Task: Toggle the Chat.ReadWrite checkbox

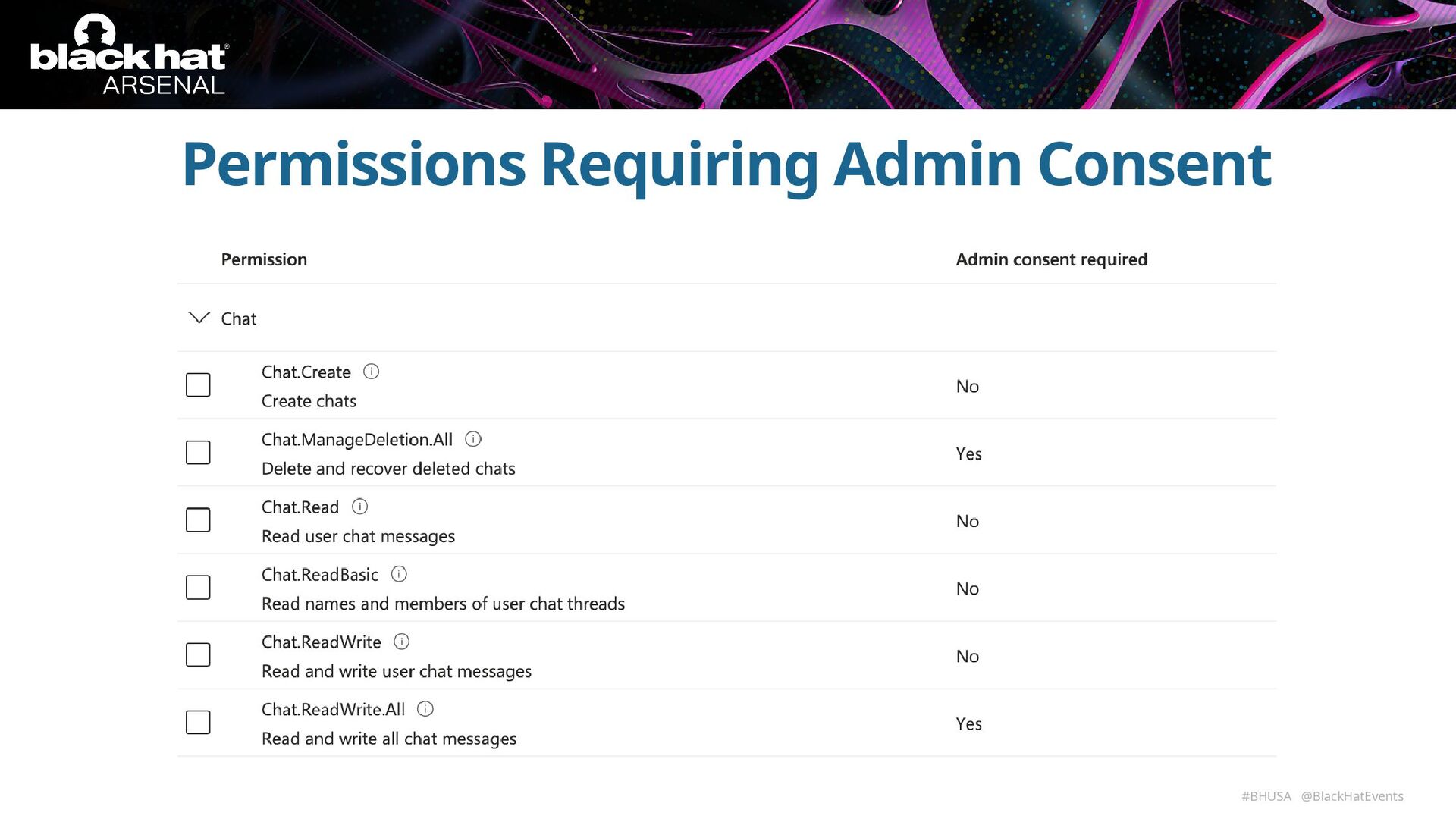Action: coord(198,655)
